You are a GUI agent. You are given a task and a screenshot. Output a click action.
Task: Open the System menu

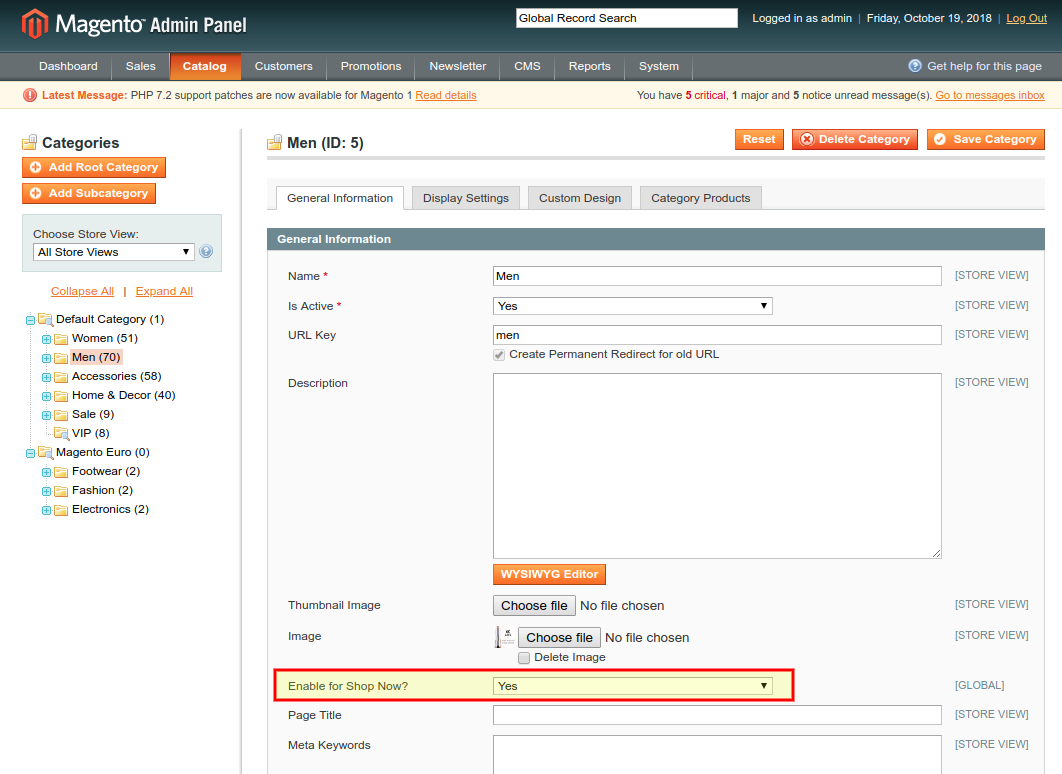pyautogui.click(x=659, y=66)
